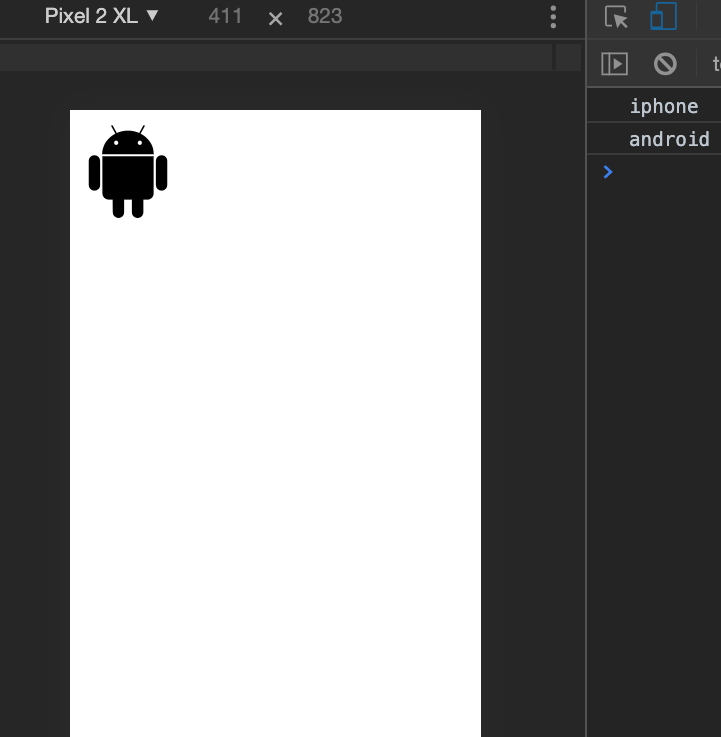Activate the inspect element picker icon
Viewport: 721px width, 737px height.
click(x=616, y=17)
